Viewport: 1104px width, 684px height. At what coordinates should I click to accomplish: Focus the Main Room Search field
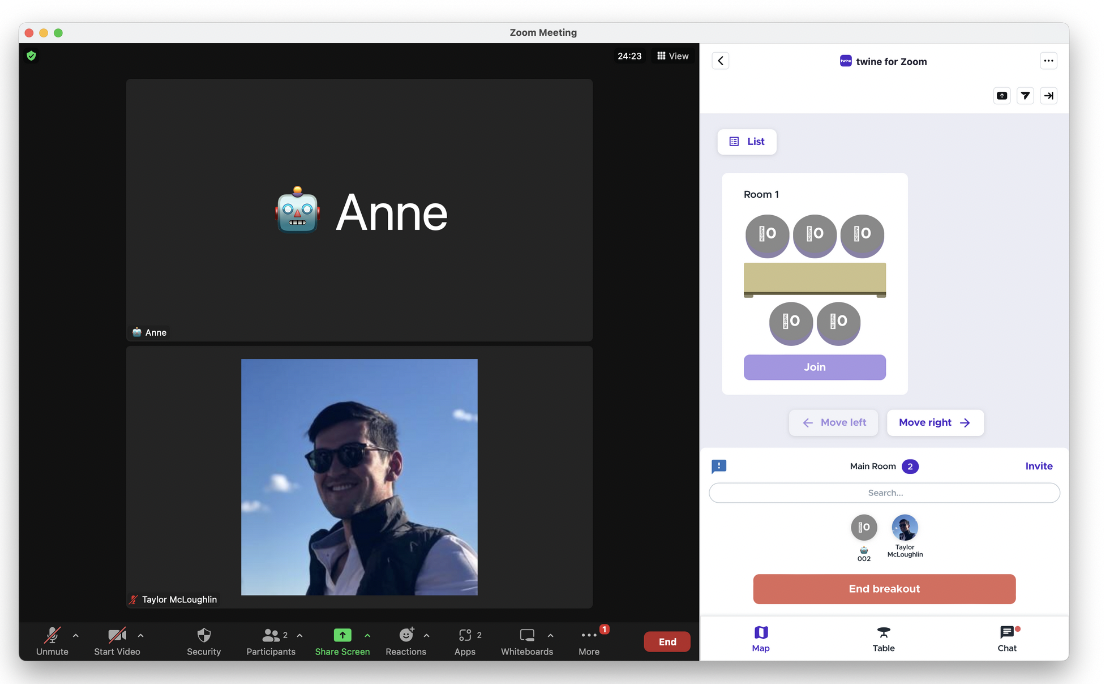(x=884, y=493)
